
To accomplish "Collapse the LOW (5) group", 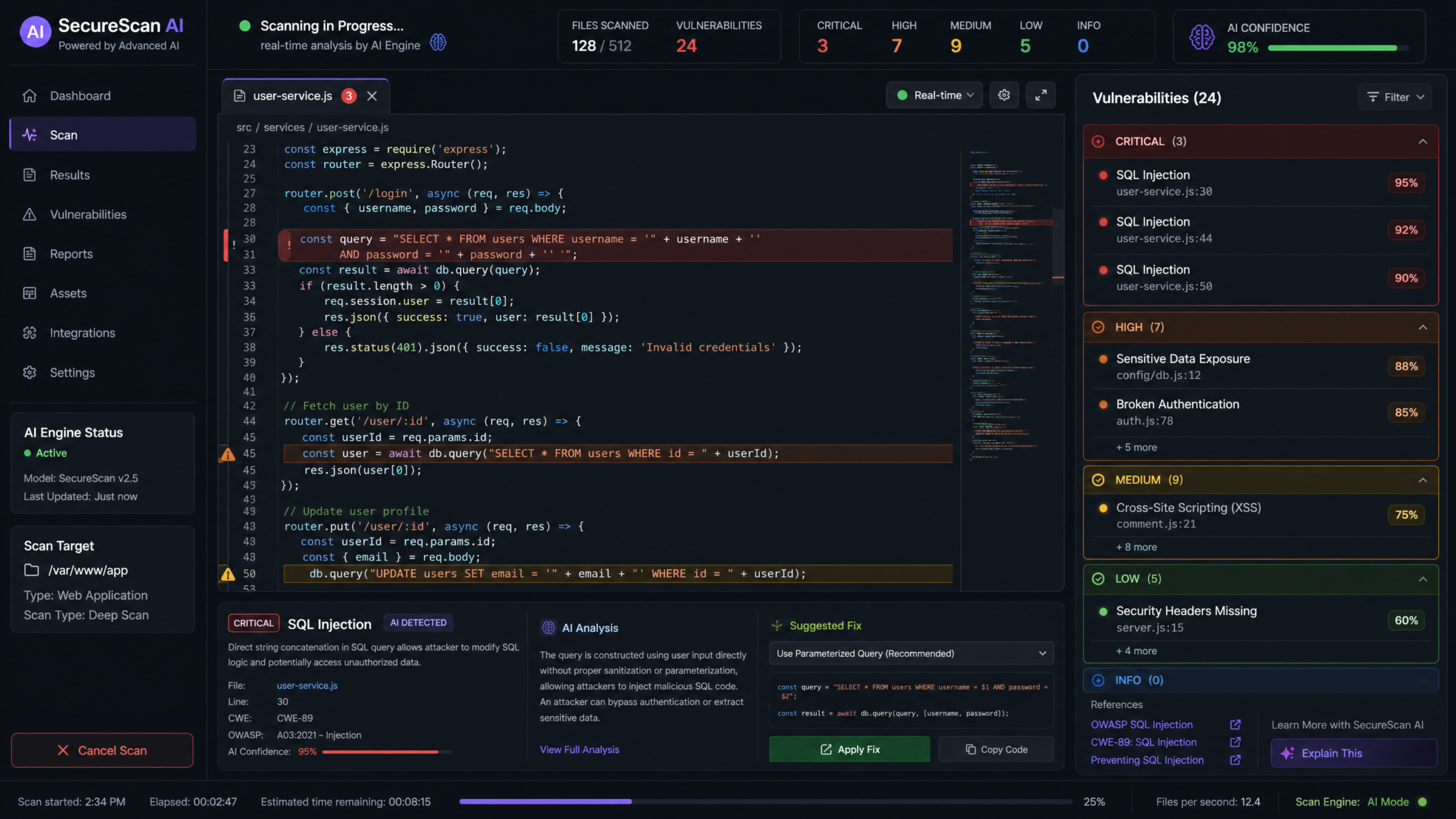I will click(1423, 579).
